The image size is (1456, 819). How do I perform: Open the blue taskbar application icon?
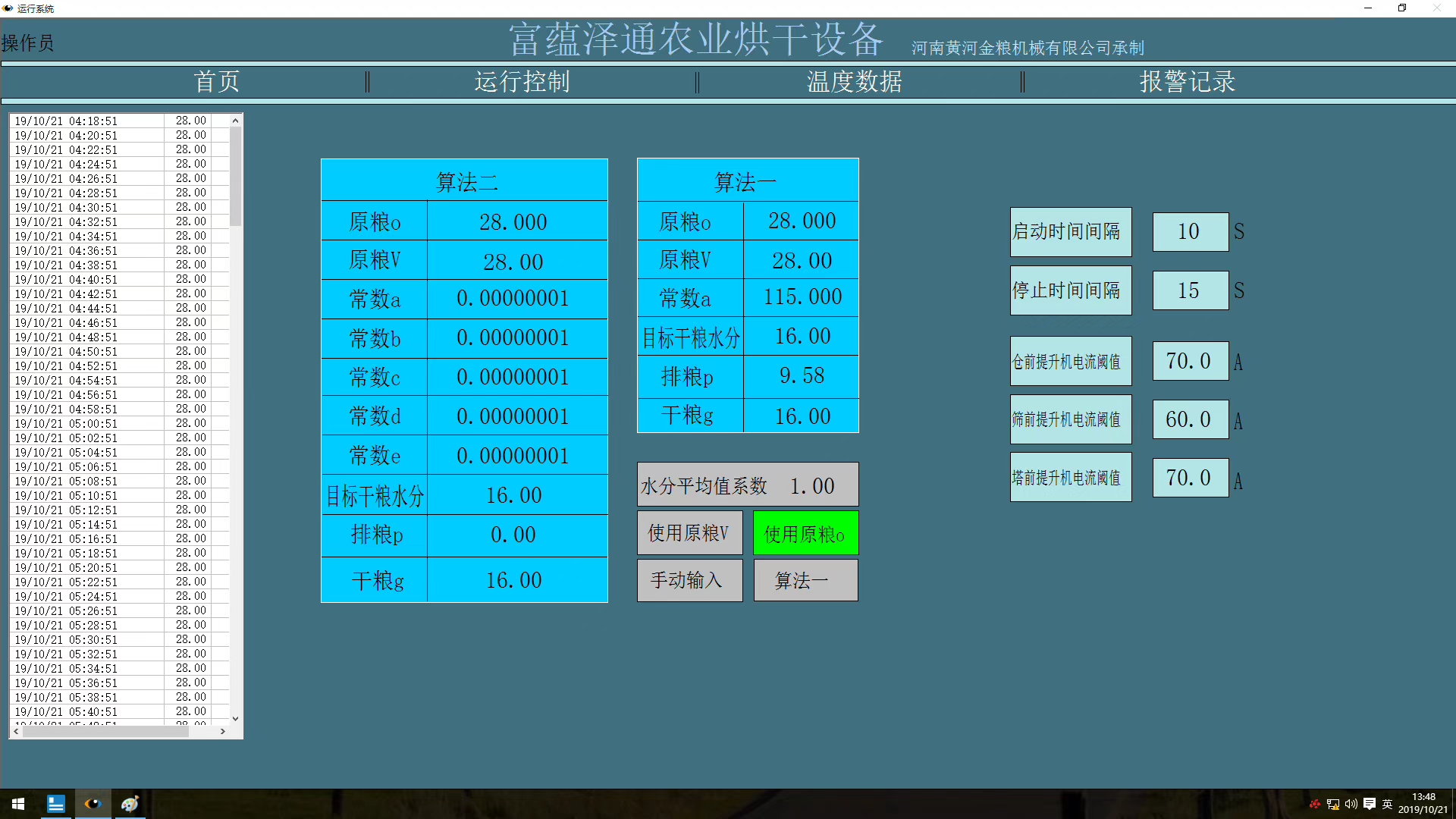pos(55,804)
